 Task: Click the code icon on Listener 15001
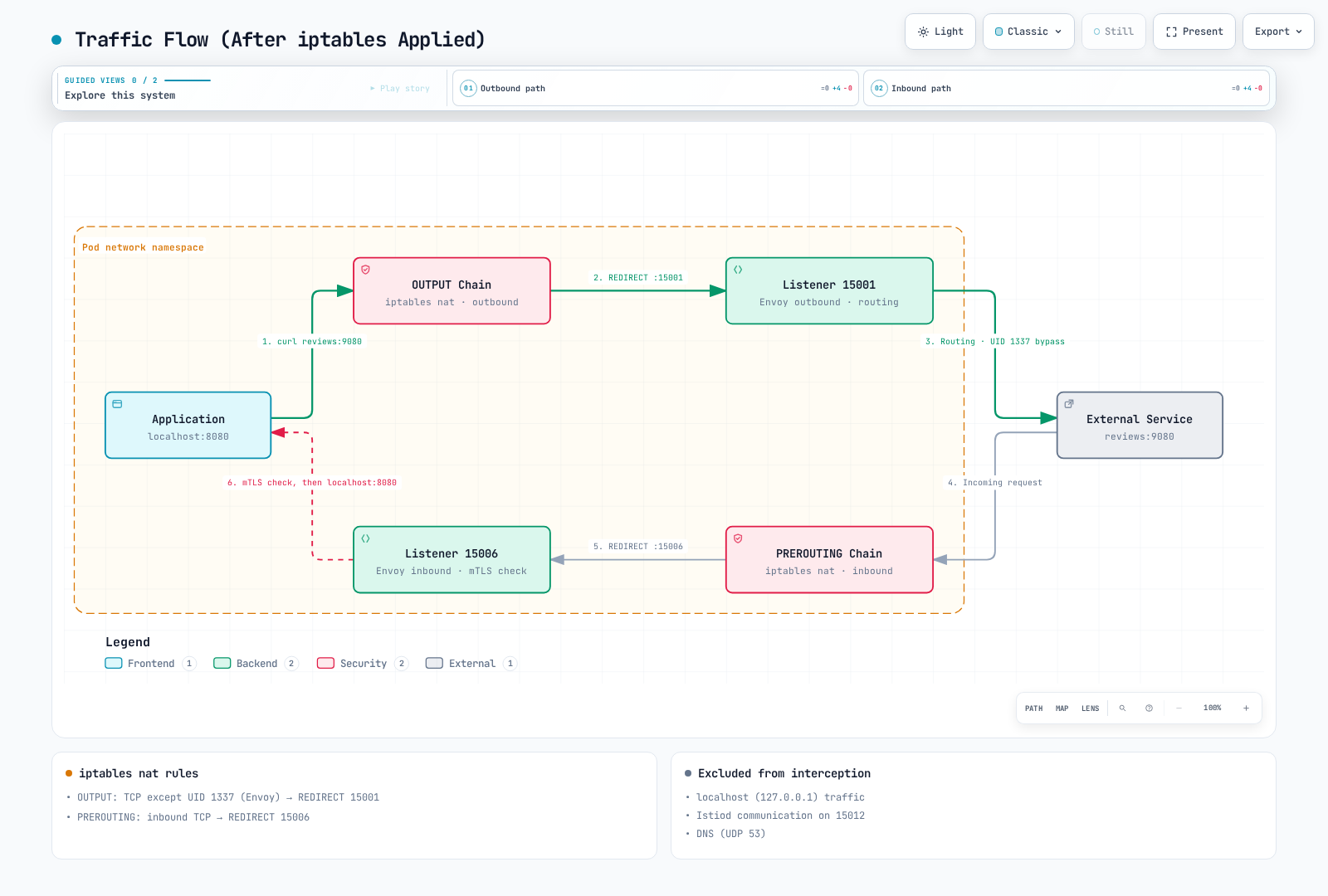[738, 270]
